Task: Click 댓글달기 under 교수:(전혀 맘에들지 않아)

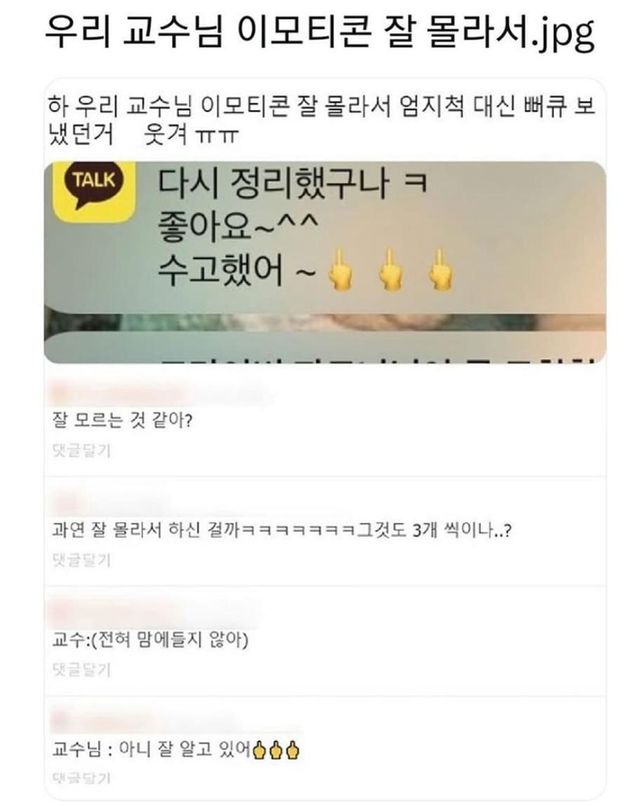Action: 81,669
